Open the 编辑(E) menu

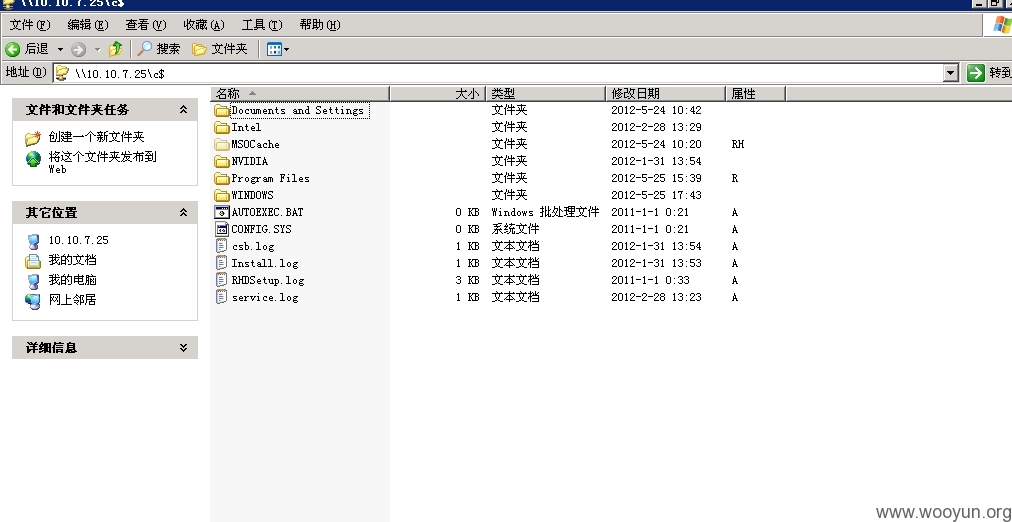pos(88,25)
